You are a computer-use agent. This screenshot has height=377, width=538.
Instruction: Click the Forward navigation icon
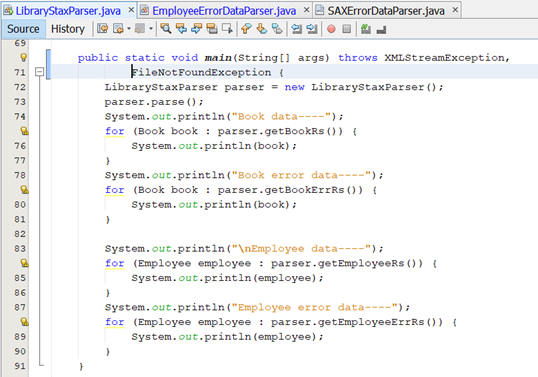coord(139,29)
